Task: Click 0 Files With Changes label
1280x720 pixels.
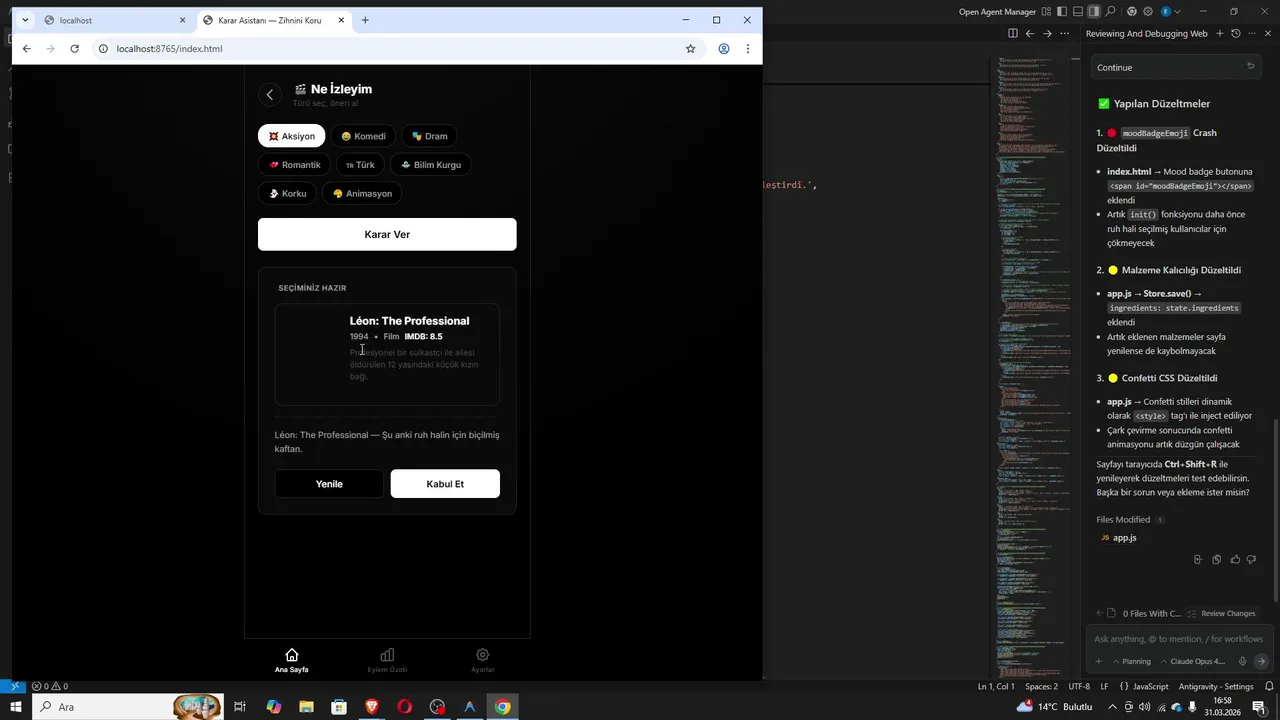Action: click(x=1151, y=613)
